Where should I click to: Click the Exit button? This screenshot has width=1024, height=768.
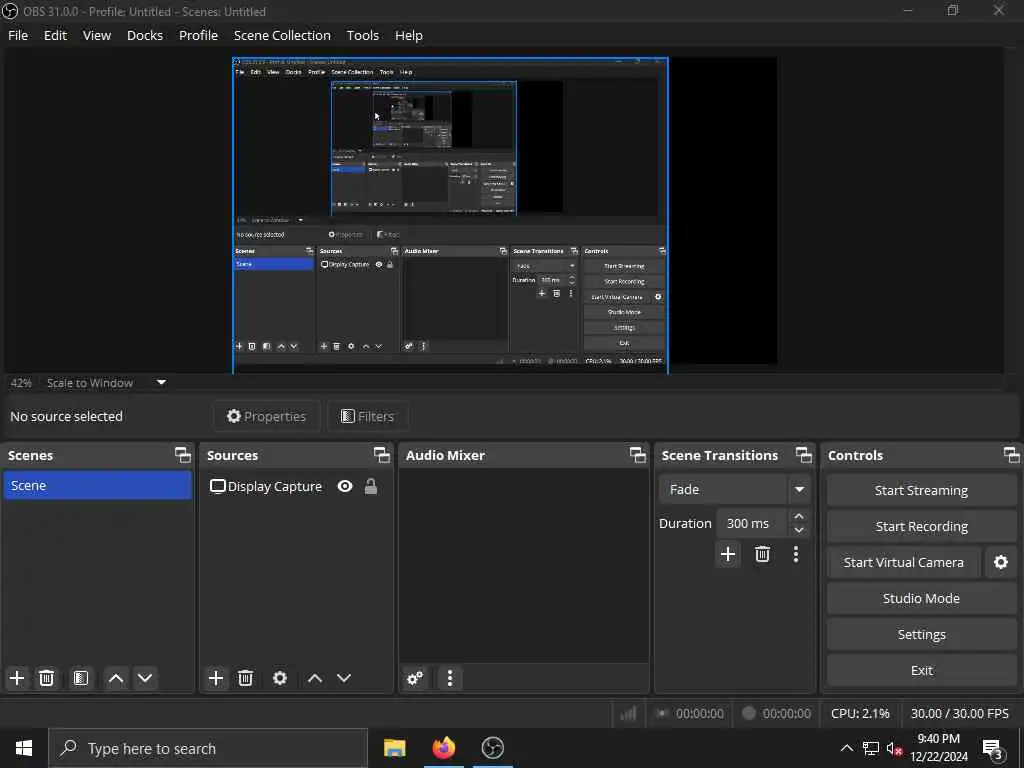pos(921,670)
